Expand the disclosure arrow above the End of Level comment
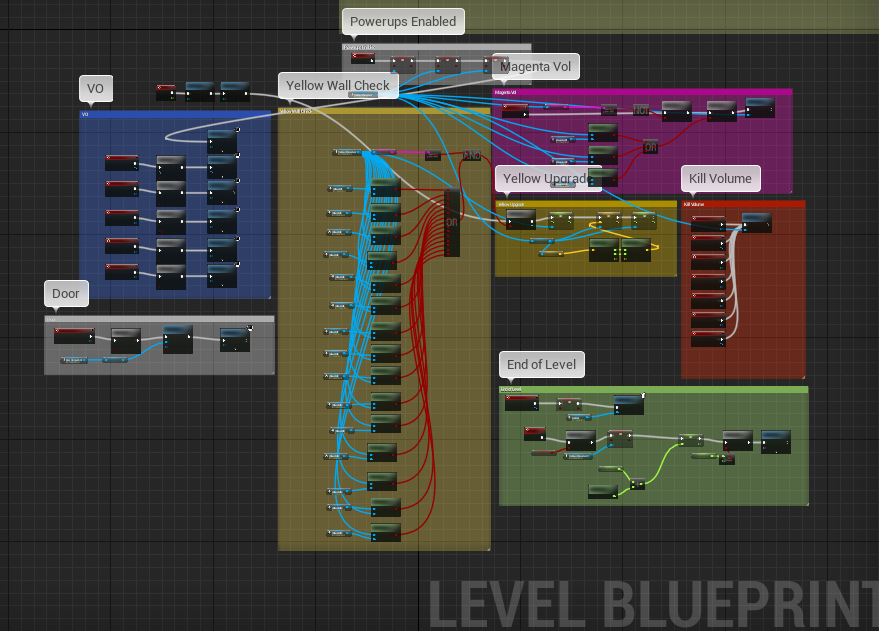This screenshot has width=879, height=631. [x=510, y=382]
